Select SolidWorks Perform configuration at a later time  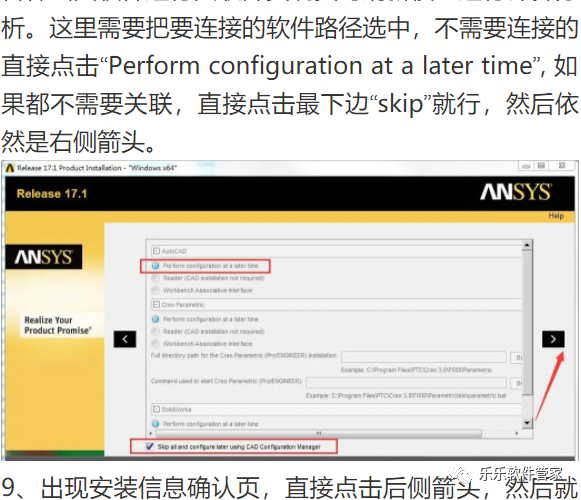(x=156, y=424)
